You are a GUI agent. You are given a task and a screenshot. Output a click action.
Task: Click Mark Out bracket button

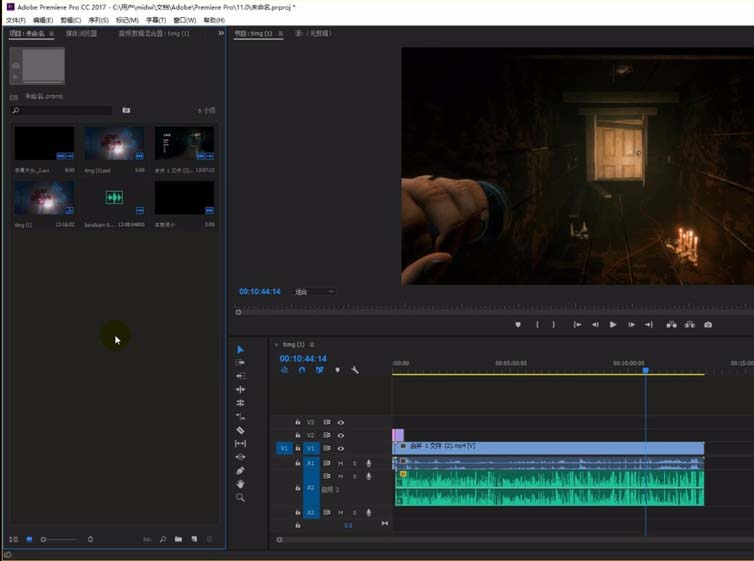(x=554, y=325)
